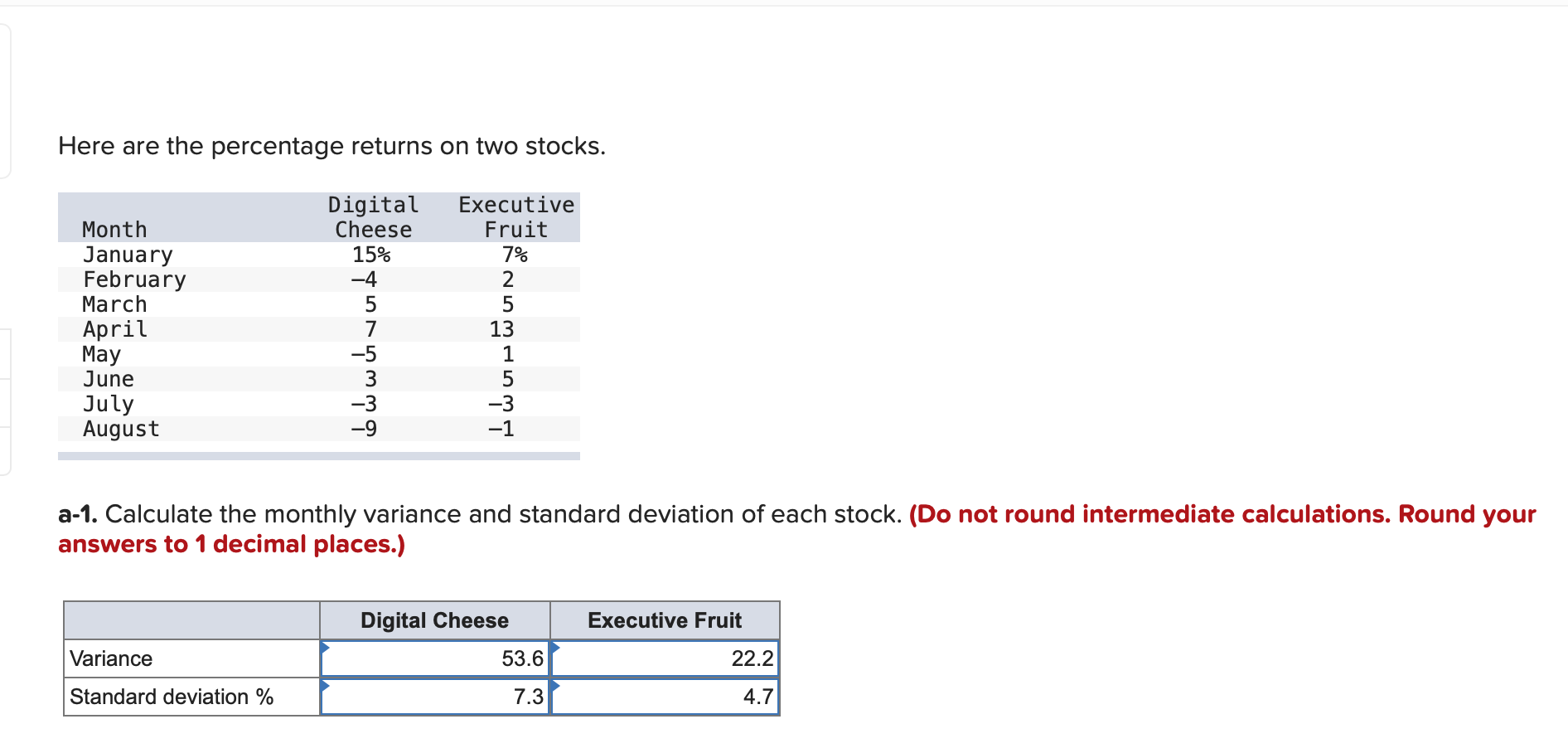Screen dimensions: 1568x753
Task: Click the Digital Cheese variance input field
Action: pyautogui.click(x=435, y=658)
